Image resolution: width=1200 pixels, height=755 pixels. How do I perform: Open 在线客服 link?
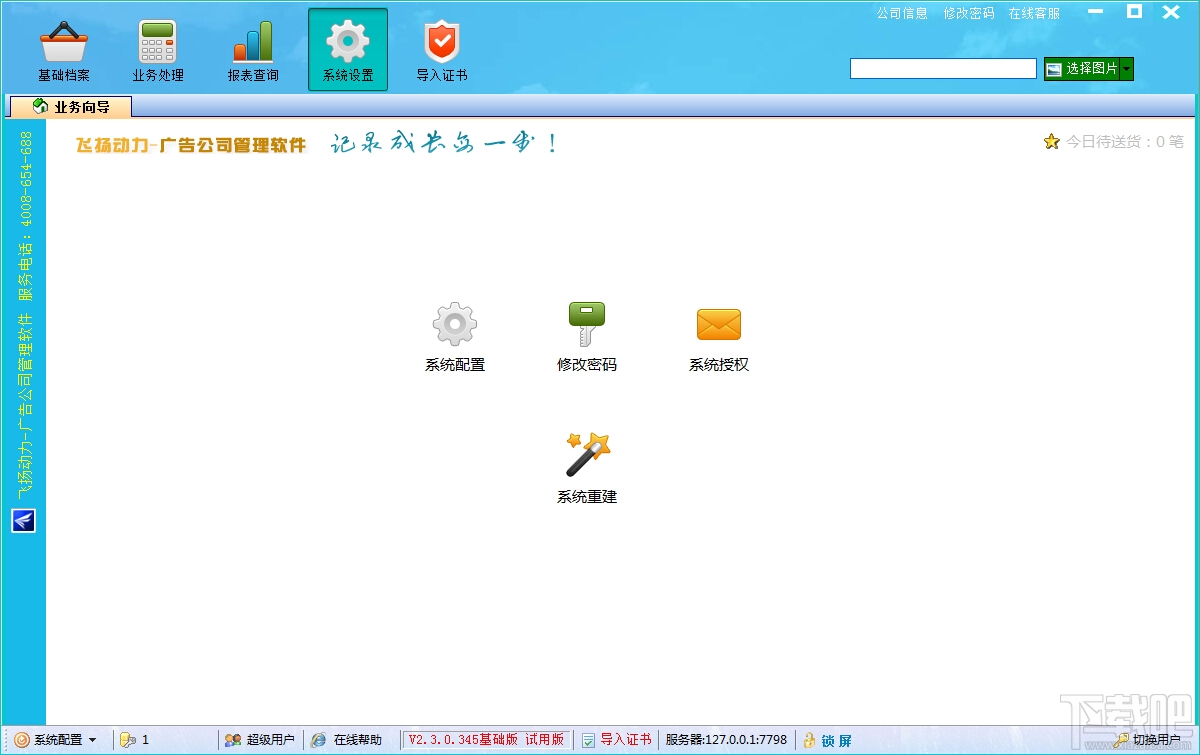(1034, 13)
